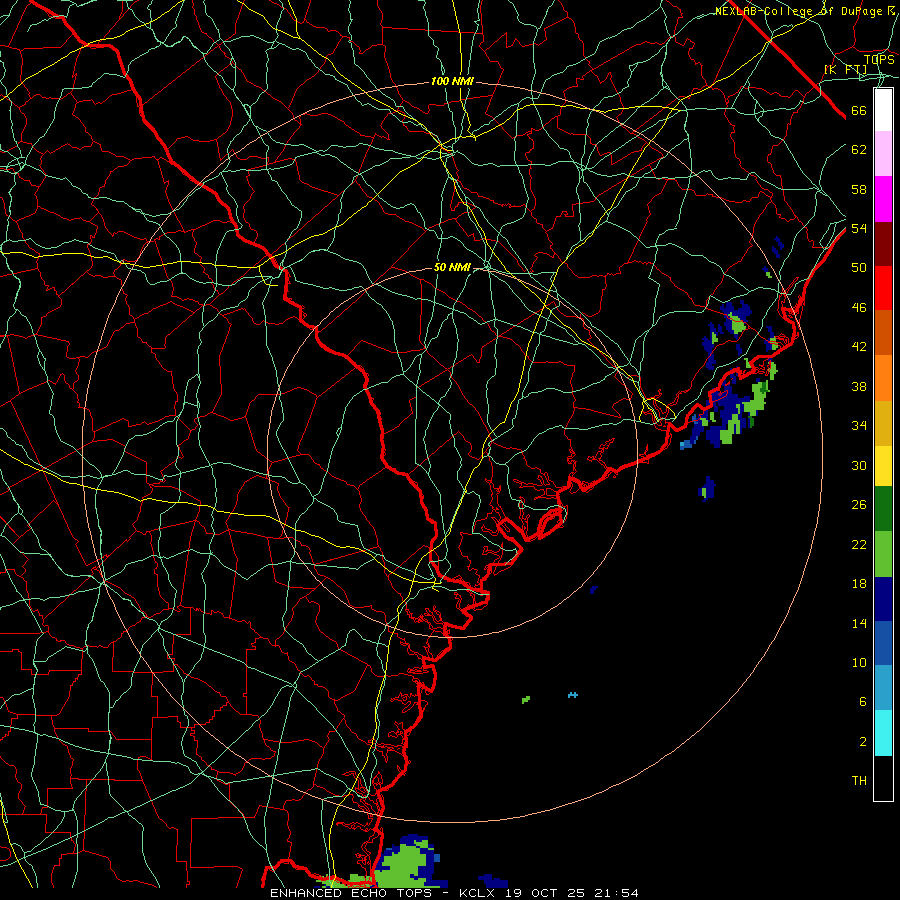Select the "38" legend value
Screen dimensions: 900x900
click(859, 386)
